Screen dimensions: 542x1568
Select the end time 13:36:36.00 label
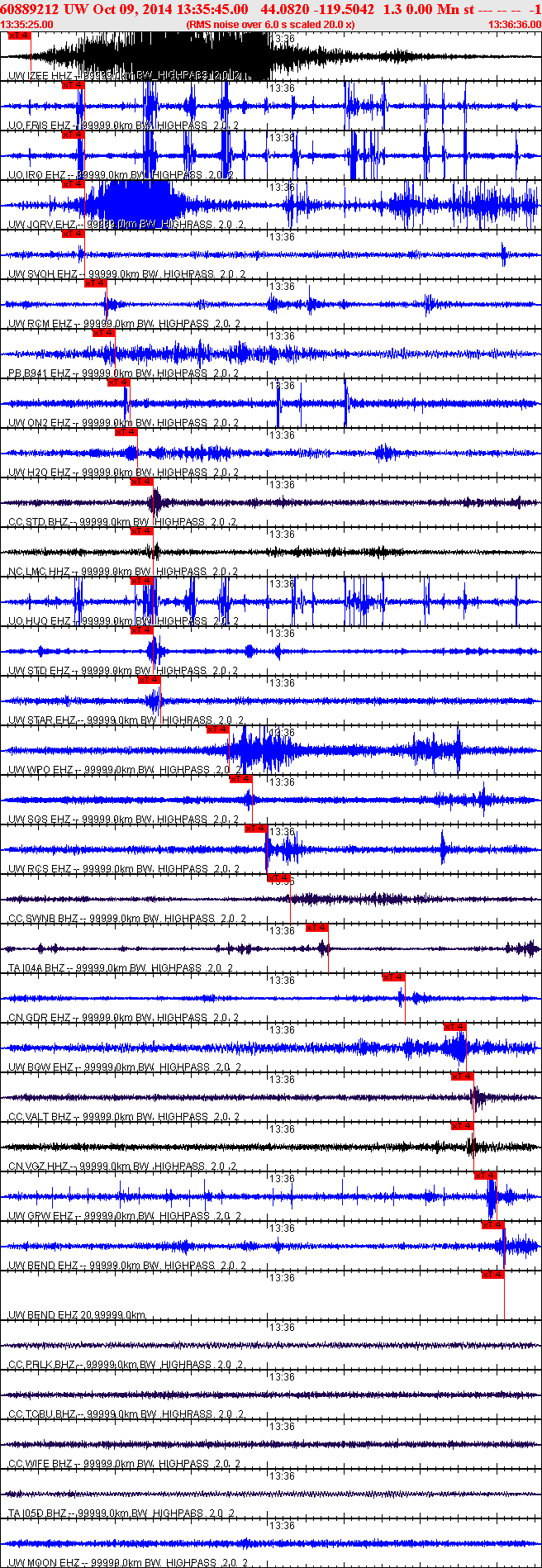coord(515,25)
